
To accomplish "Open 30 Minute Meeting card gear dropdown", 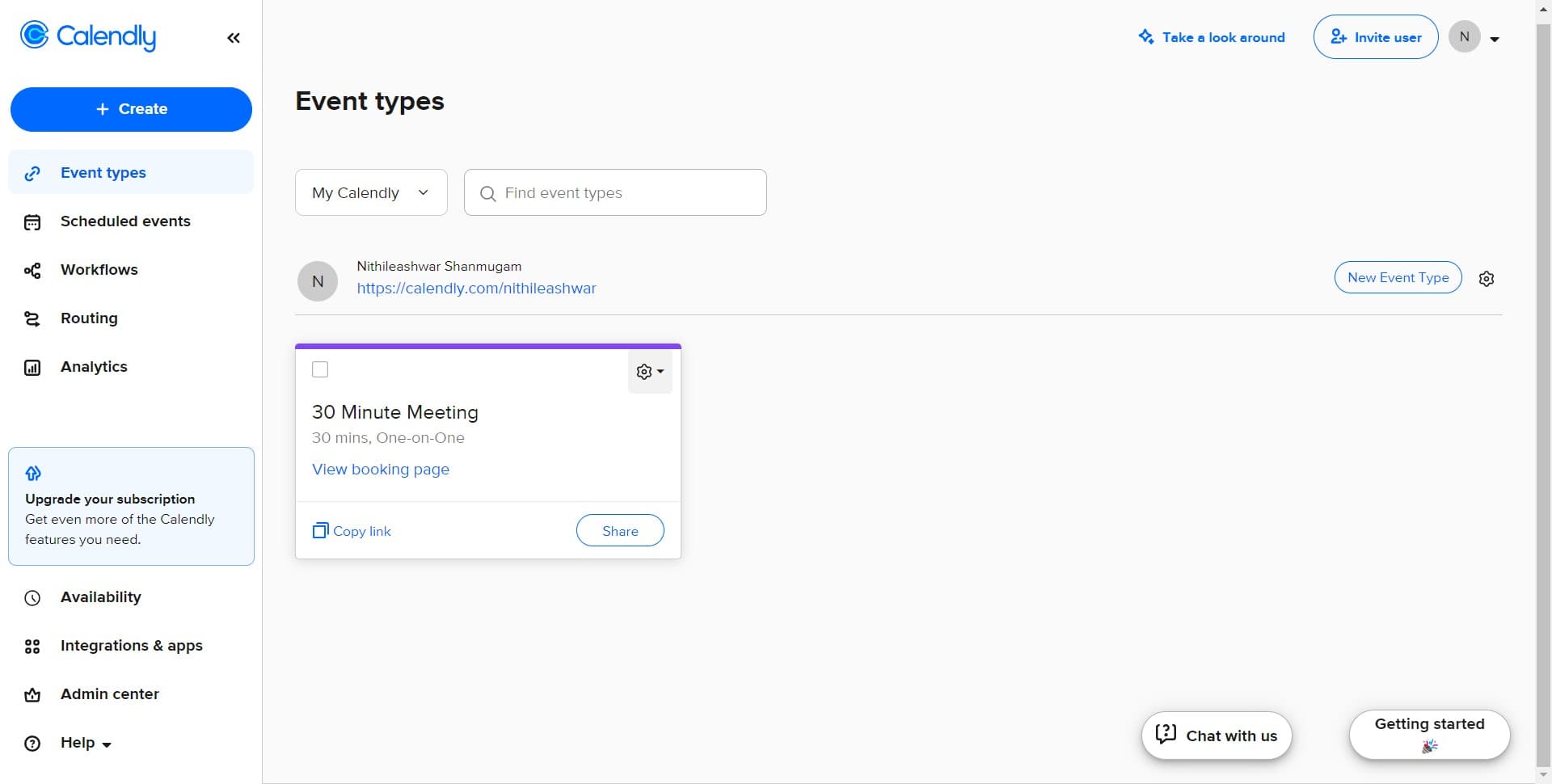I will (x=650, y=372).
